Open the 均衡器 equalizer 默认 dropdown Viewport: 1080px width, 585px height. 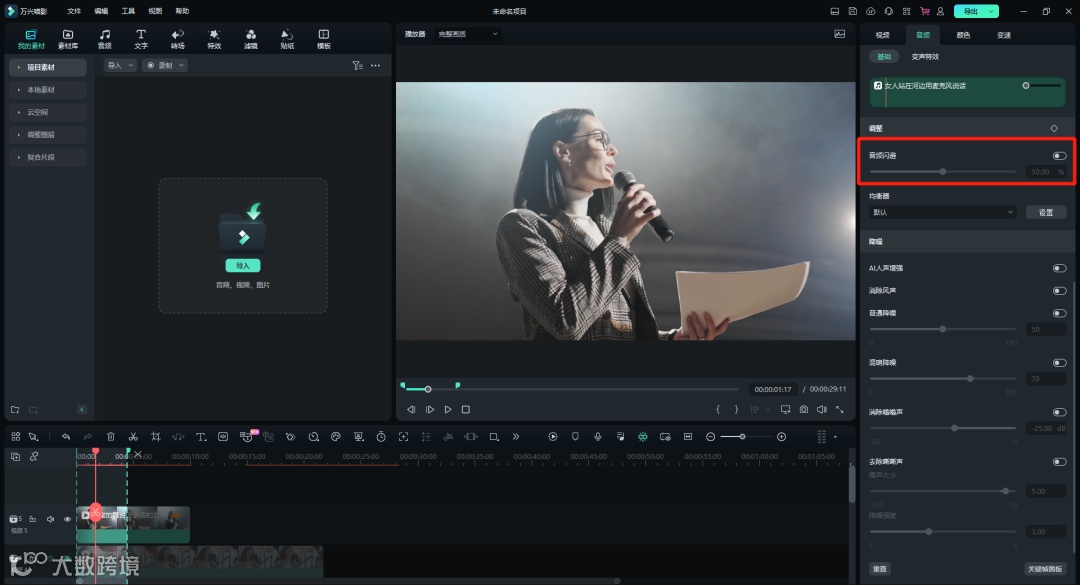click(x=942, y=212)
